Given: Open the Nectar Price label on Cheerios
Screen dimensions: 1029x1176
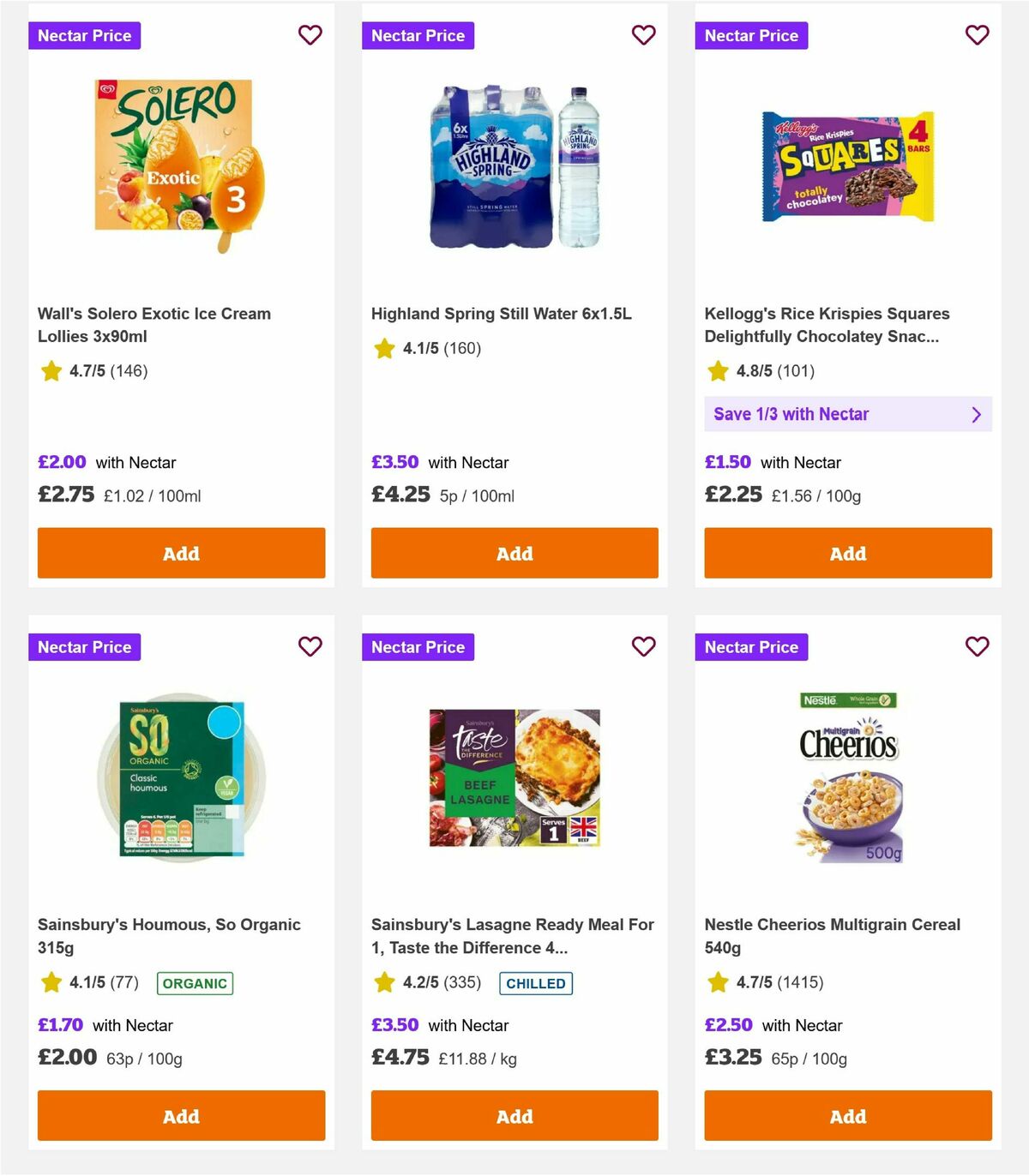Looking at the screenshot, I should click(x=751, y=647).
